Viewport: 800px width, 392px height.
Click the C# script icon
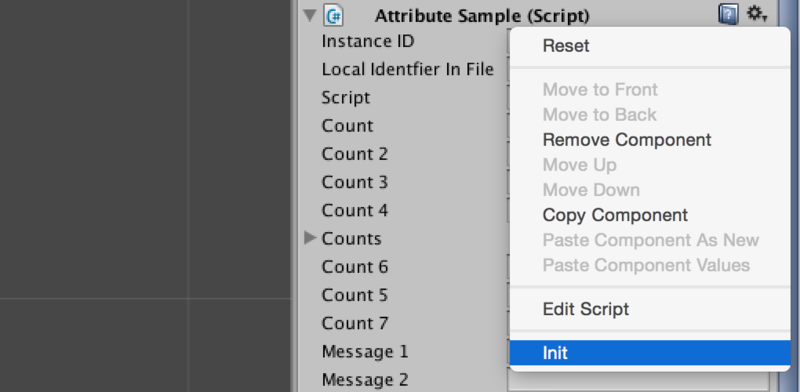[333, 15]
